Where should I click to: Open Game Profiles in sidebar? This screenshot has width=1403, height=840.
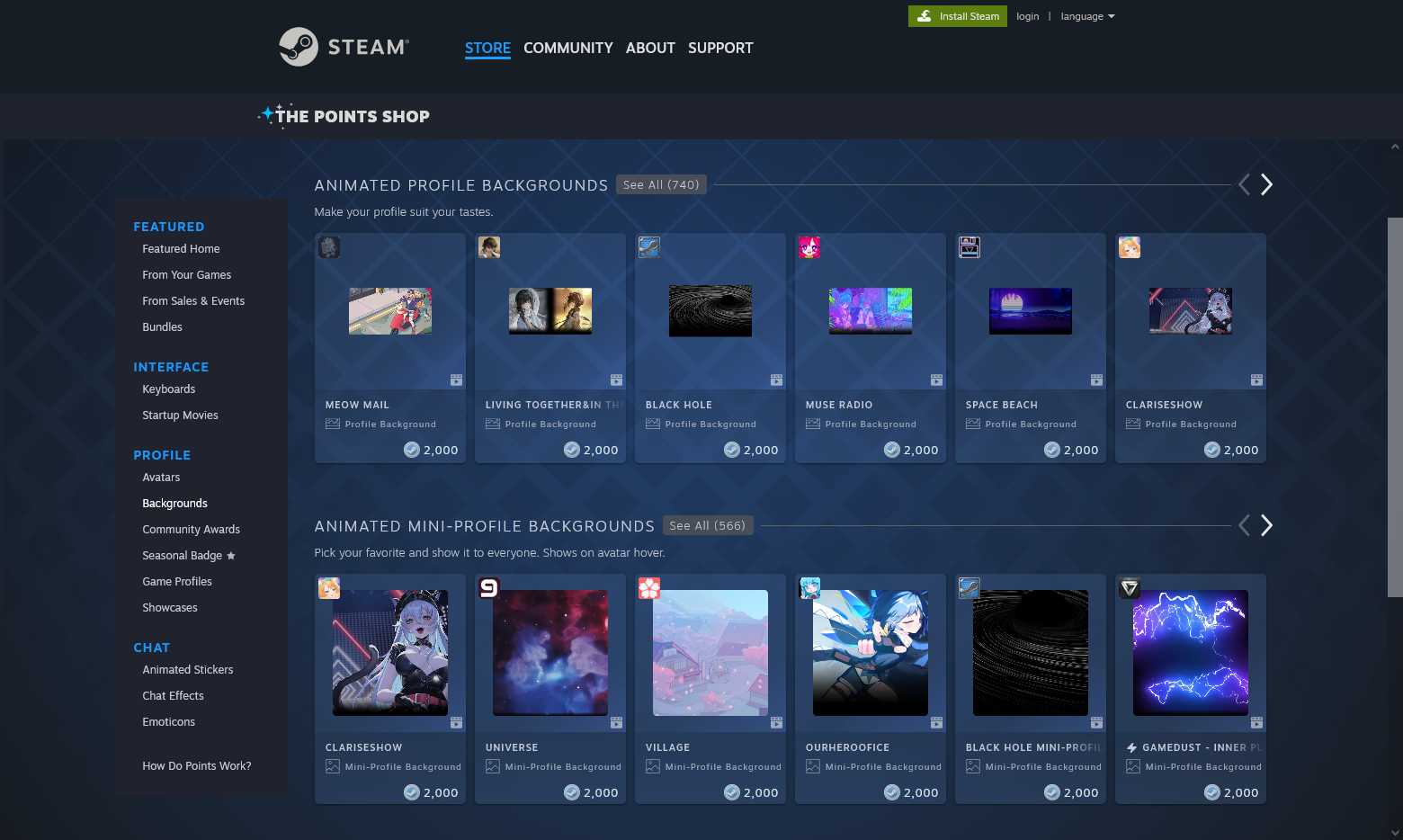pyautogui.click(x=177, y=582)
